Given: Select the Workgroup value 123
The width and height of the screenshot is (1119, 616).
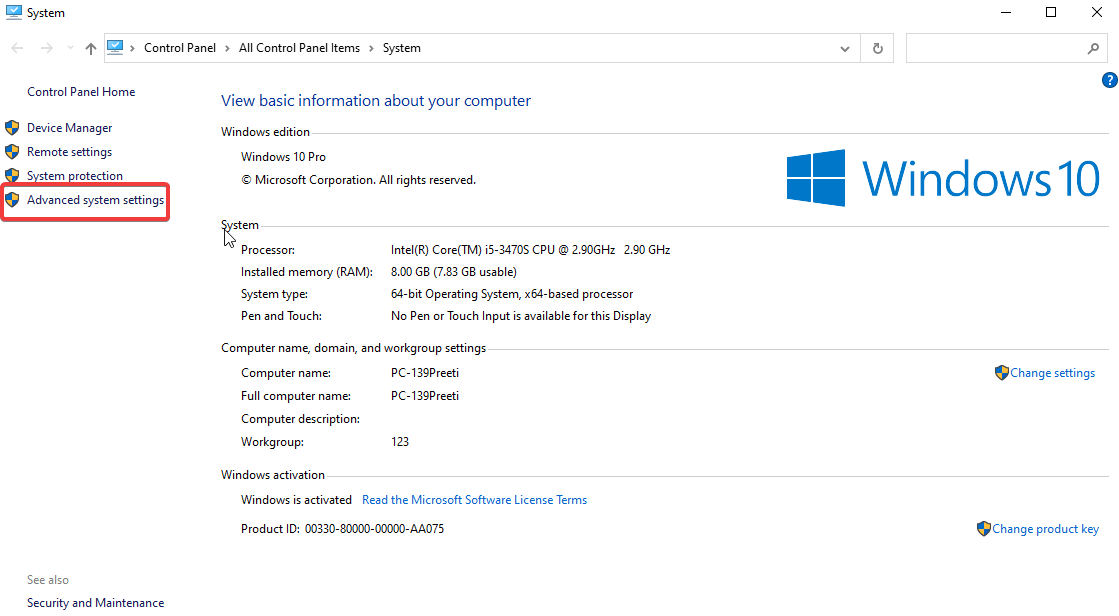Looking at the screenshot, I should (x=400, y=442).
